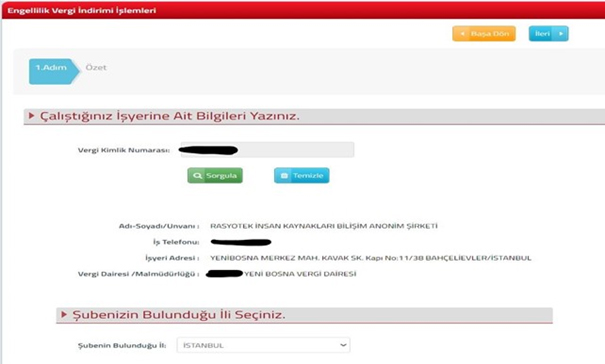Go to the Özet step

click(96, 68)
